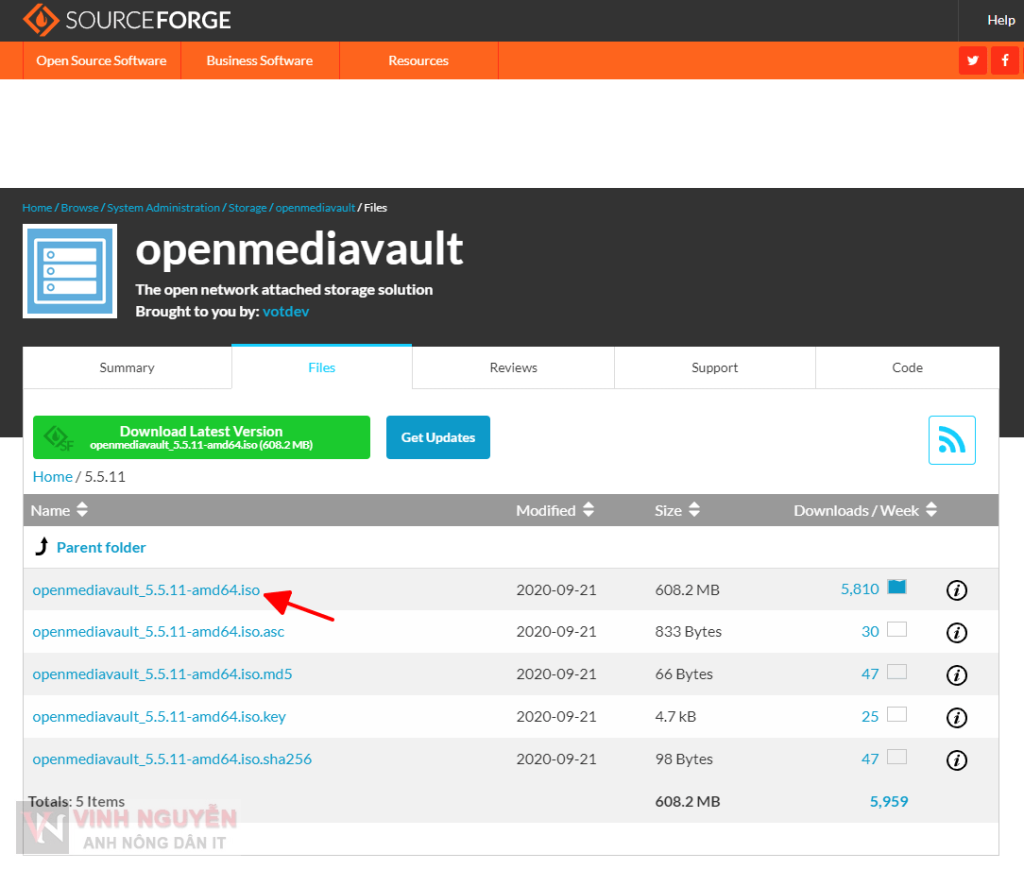The width and height of the screenshot is (1024, 870).
Task: Download openmediavault_5.5.11-amd64.iso.sha256
Action: [x=172, y=759]
